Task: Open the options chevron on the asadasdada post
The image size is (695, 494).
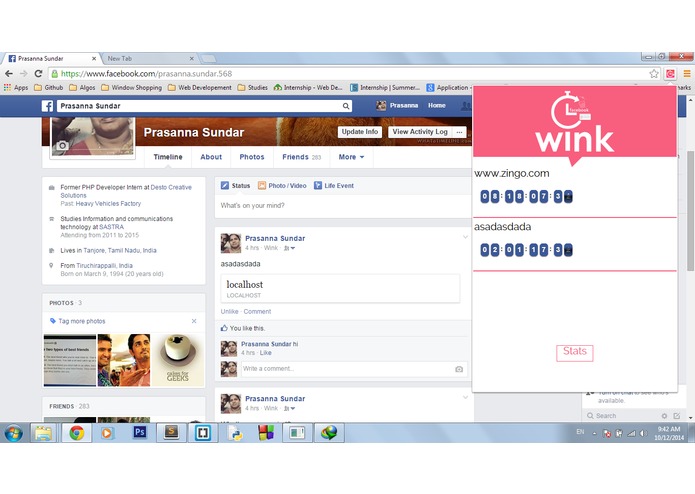Action: [465, 237]
